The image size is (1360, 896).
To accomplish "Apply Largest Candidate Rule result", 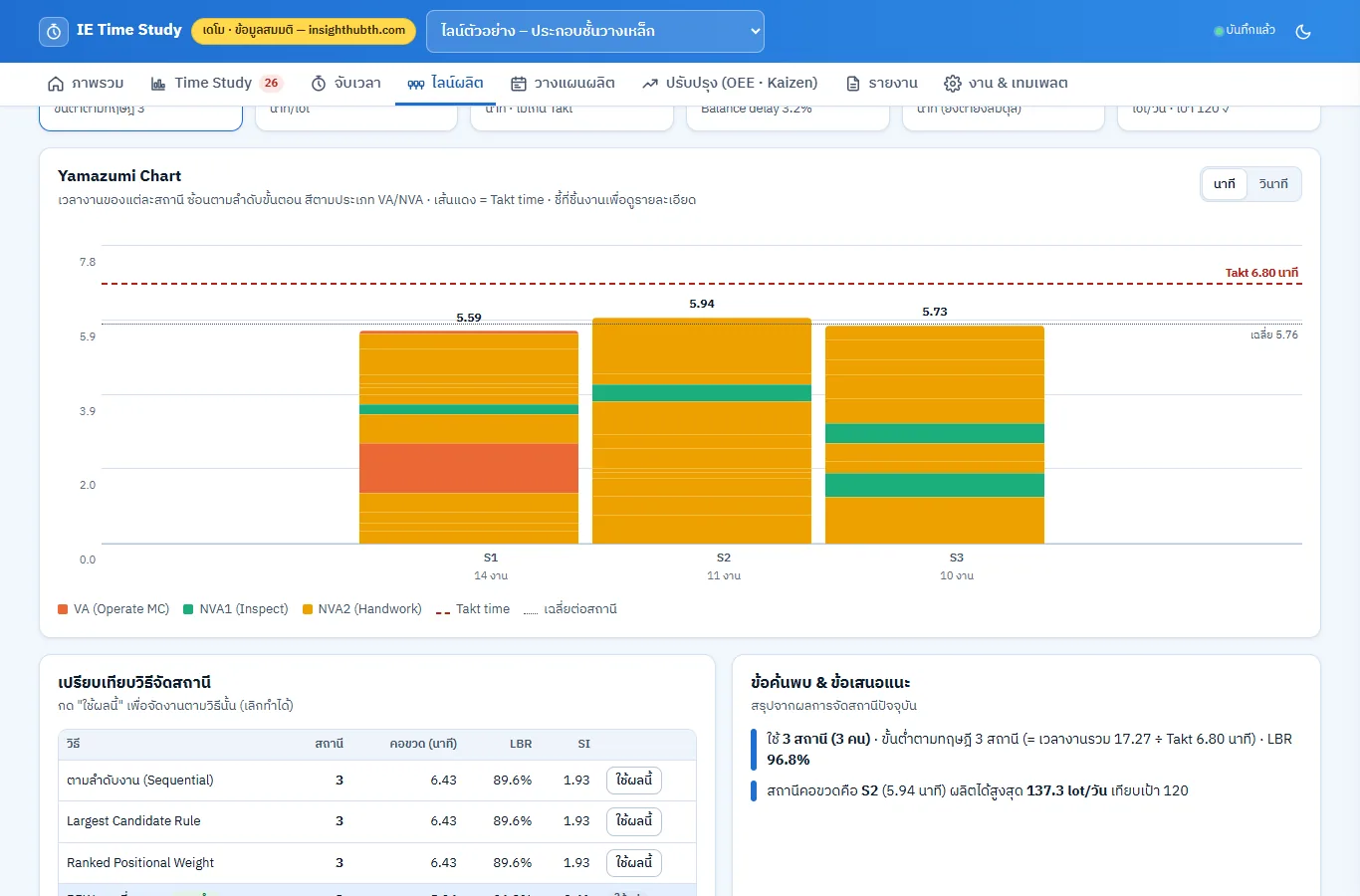I will coord(634,821).
